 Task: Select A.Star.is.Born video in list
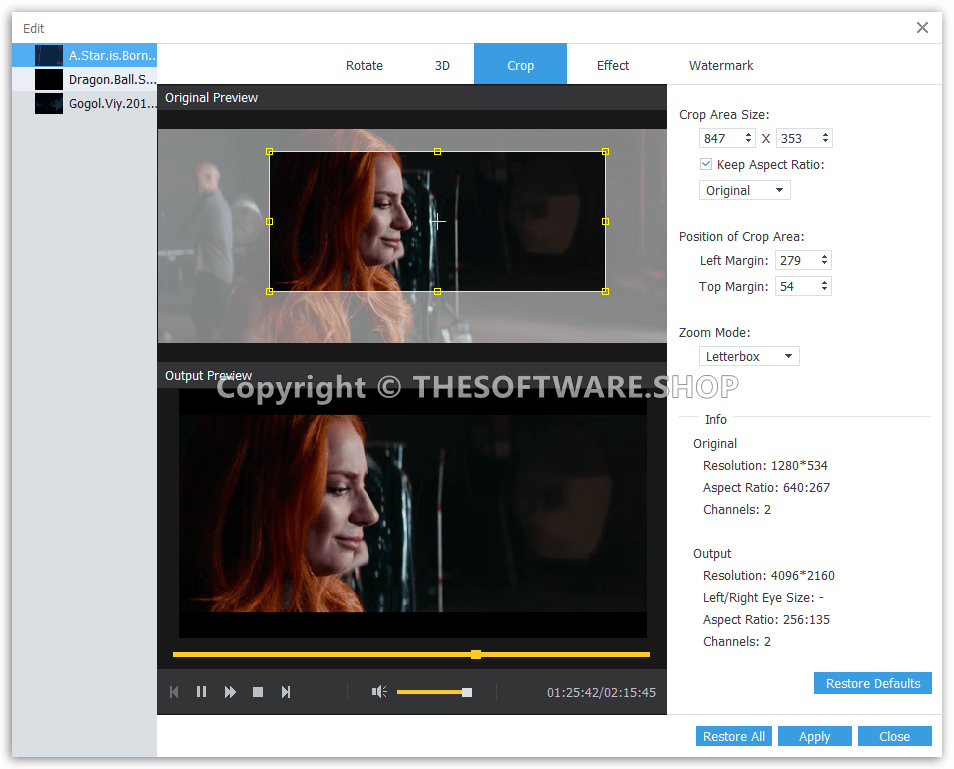tap(85, 55)
